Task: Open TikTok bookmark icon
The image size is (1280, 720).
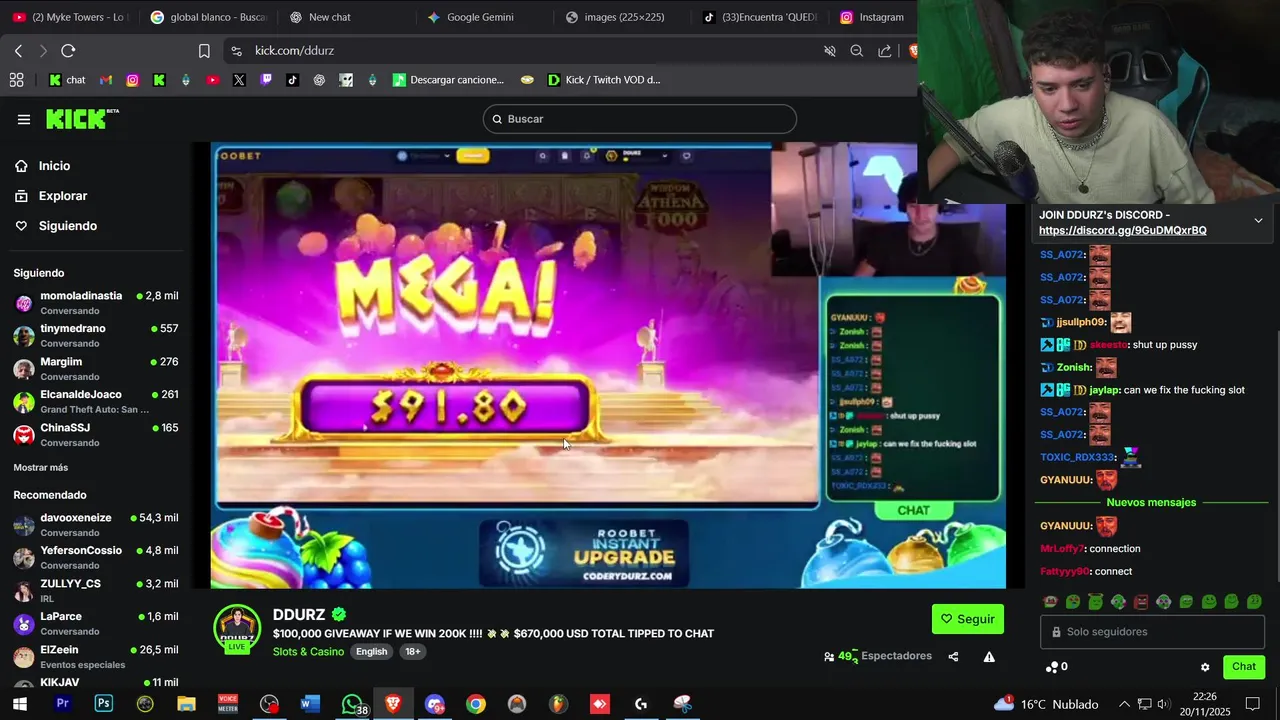Action: (x=292, y=80)
